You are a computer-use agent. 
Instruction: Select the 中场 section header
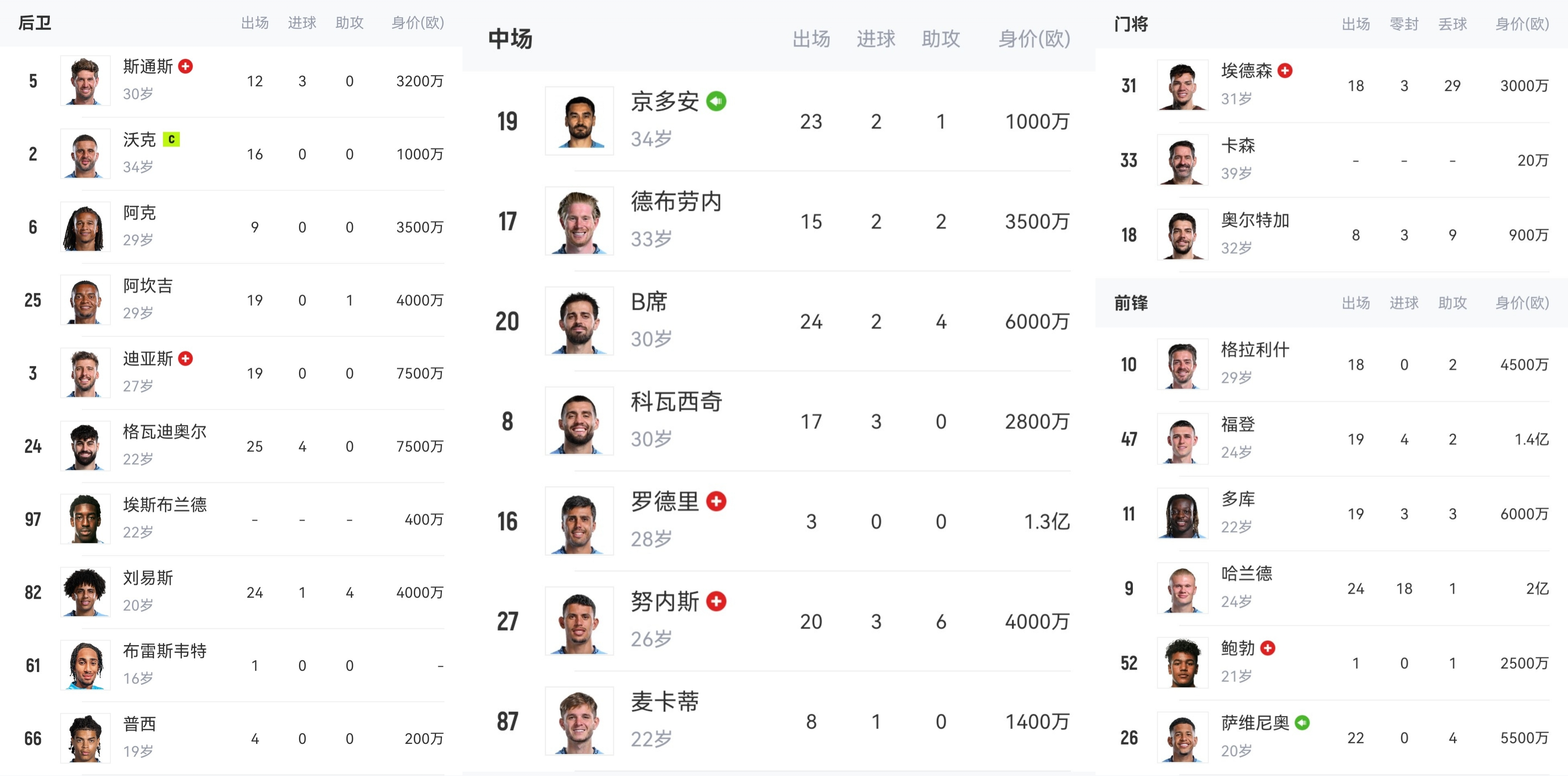tap(510, 39)
